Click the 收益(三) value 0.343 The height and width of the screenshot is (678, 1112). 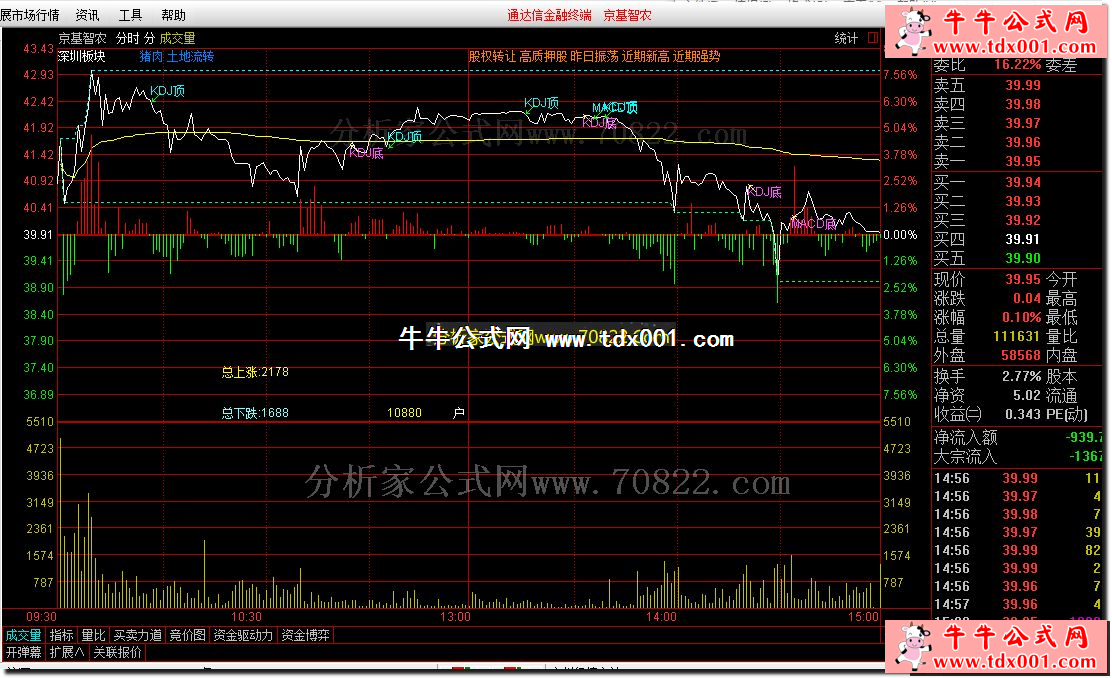pyautogui.click(x=1023, y=414)
